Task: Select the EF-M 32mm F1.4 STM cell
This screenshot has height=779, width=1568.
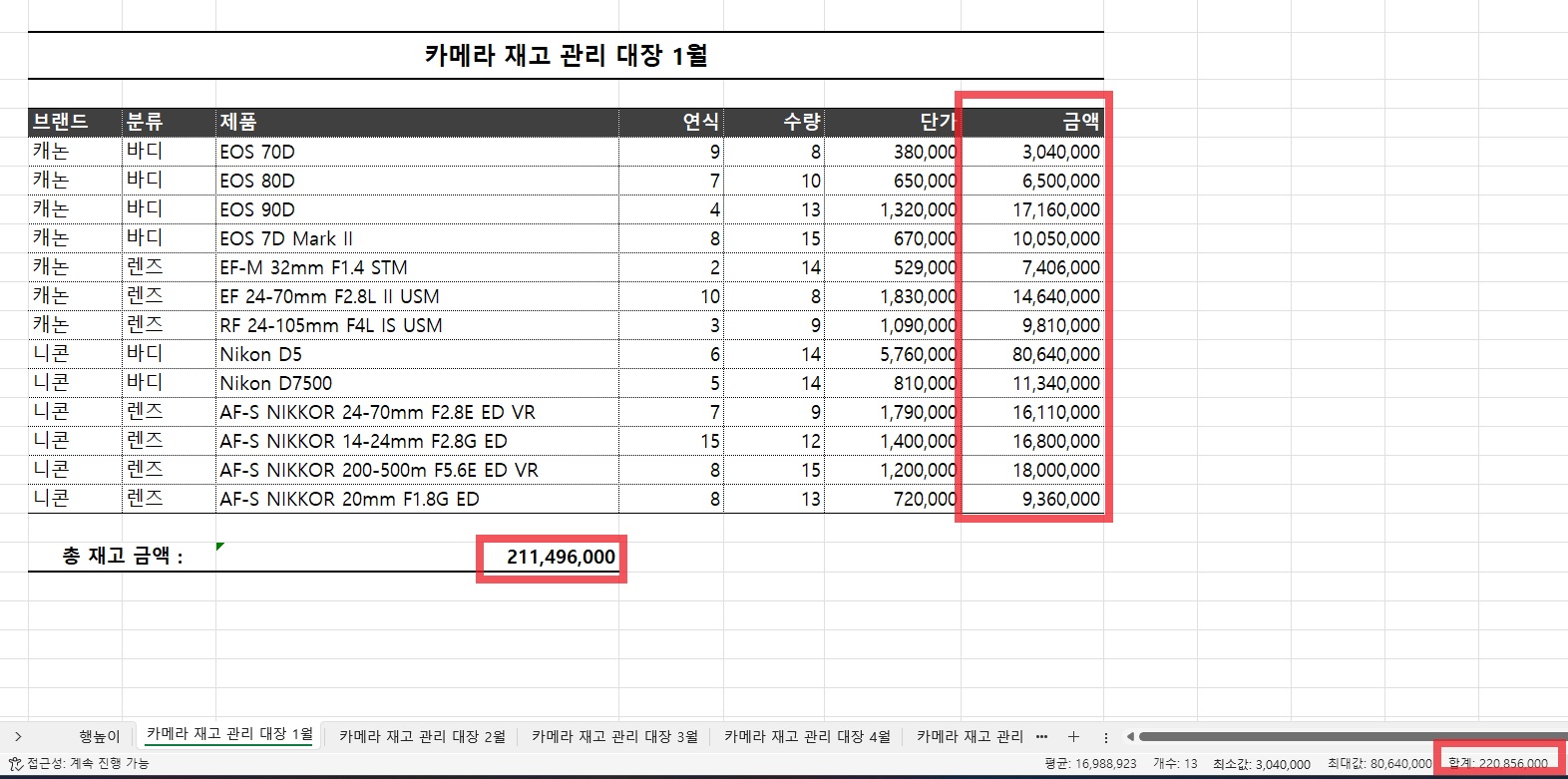Action: point(417,267)
